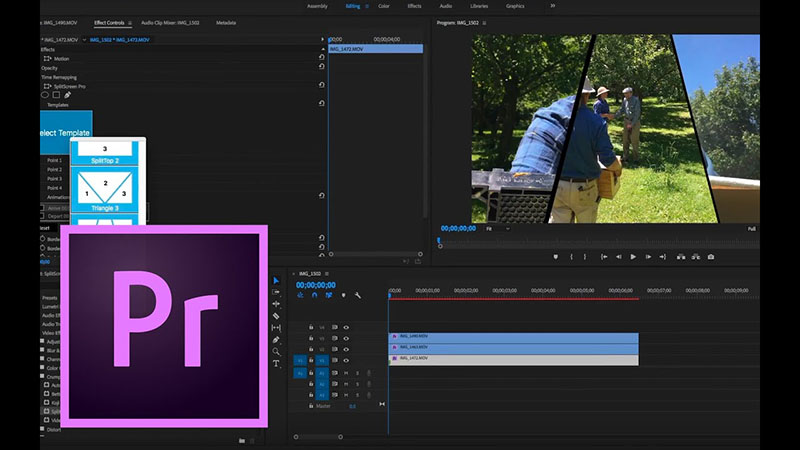Toggle track output eye on top video track
The image size is (800, 450).
pos(346,328)
